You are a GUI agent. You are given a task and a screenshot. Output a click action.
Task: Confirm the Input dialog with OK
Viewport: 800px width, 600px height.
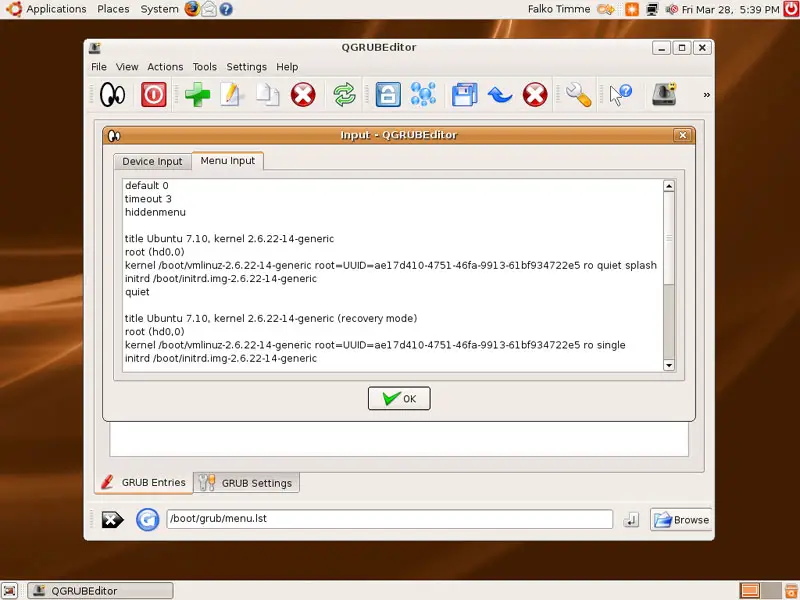[399, 398]
